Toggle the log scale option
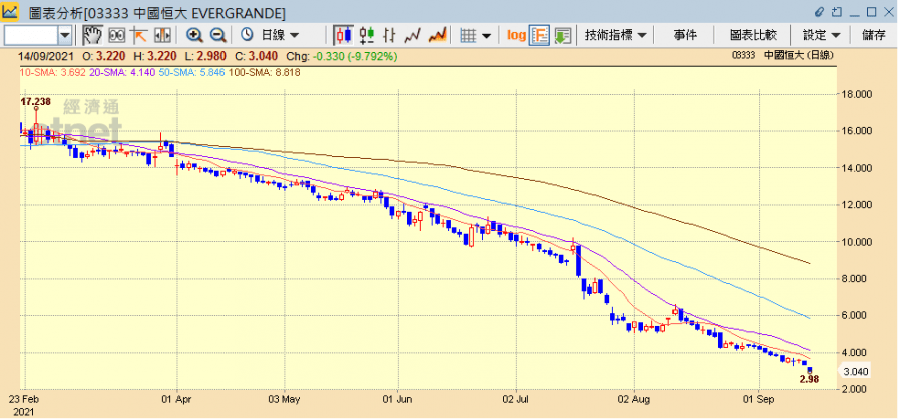Image resolution: width=900 pixels, height=420 pixels. pyautogui.click(x=516, y=35)
